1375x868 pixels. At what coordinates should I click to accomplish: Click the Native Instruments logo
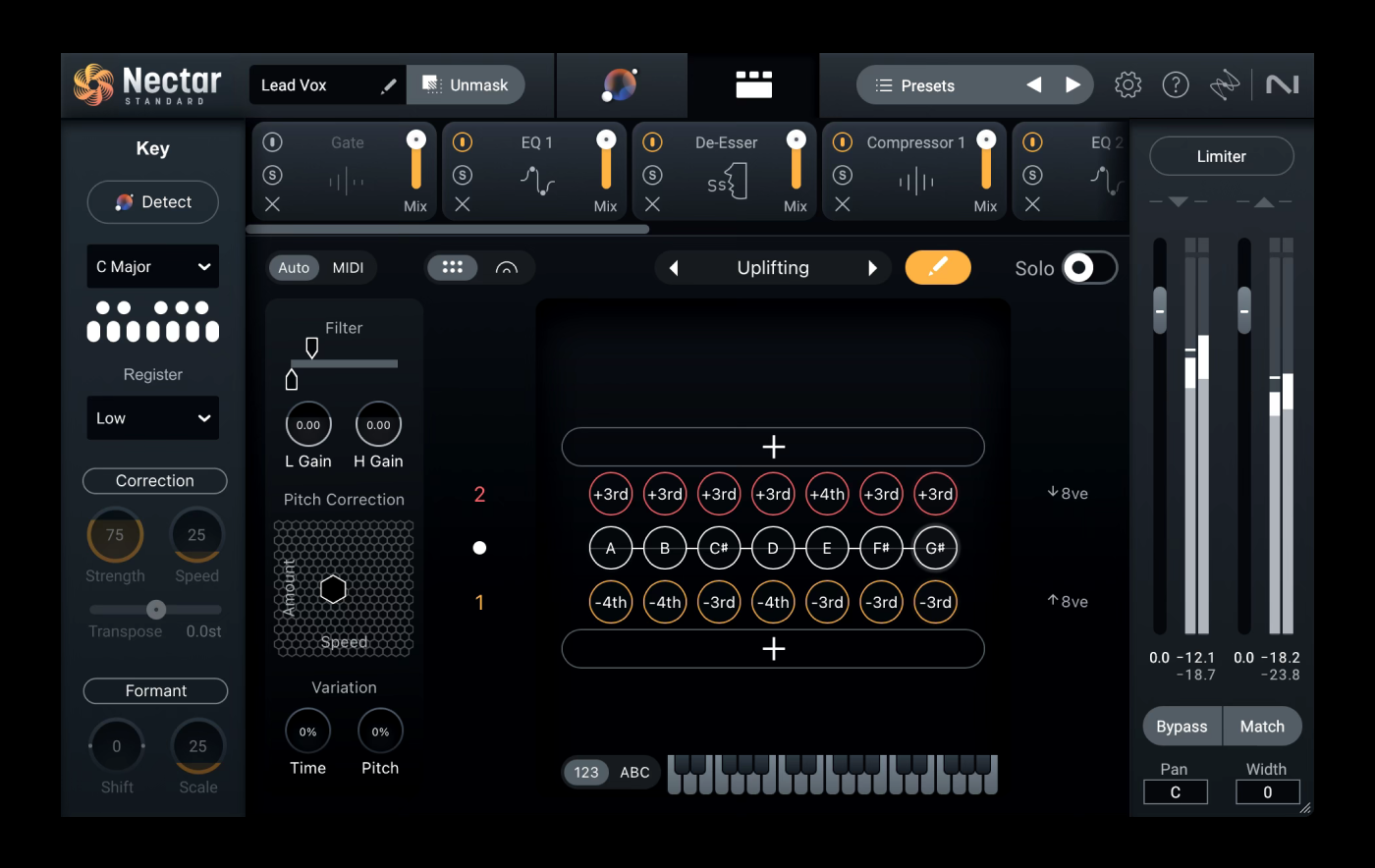tap(1282, 85)
